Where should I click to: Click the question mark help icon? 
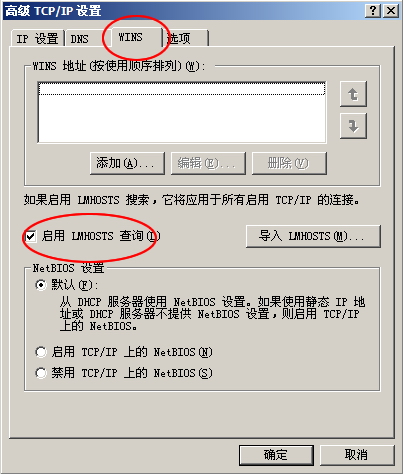coord(373,11)
